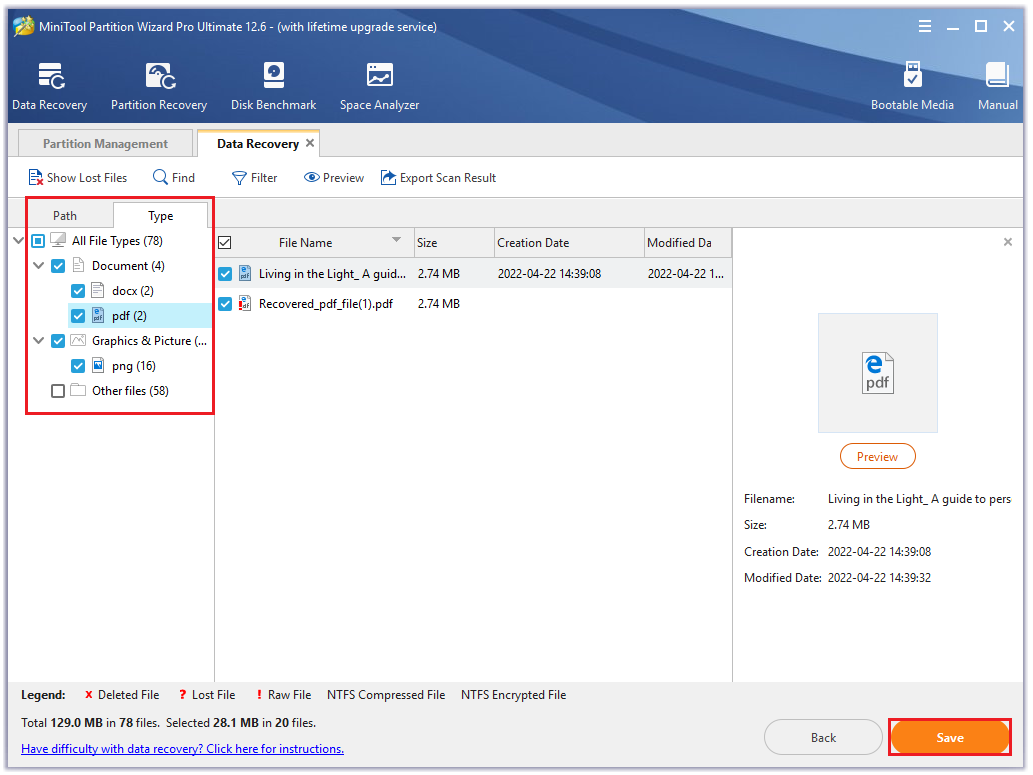This screenshot has width=1033, height=775.
Task: Click the Back button
Action: coord(823,737)
